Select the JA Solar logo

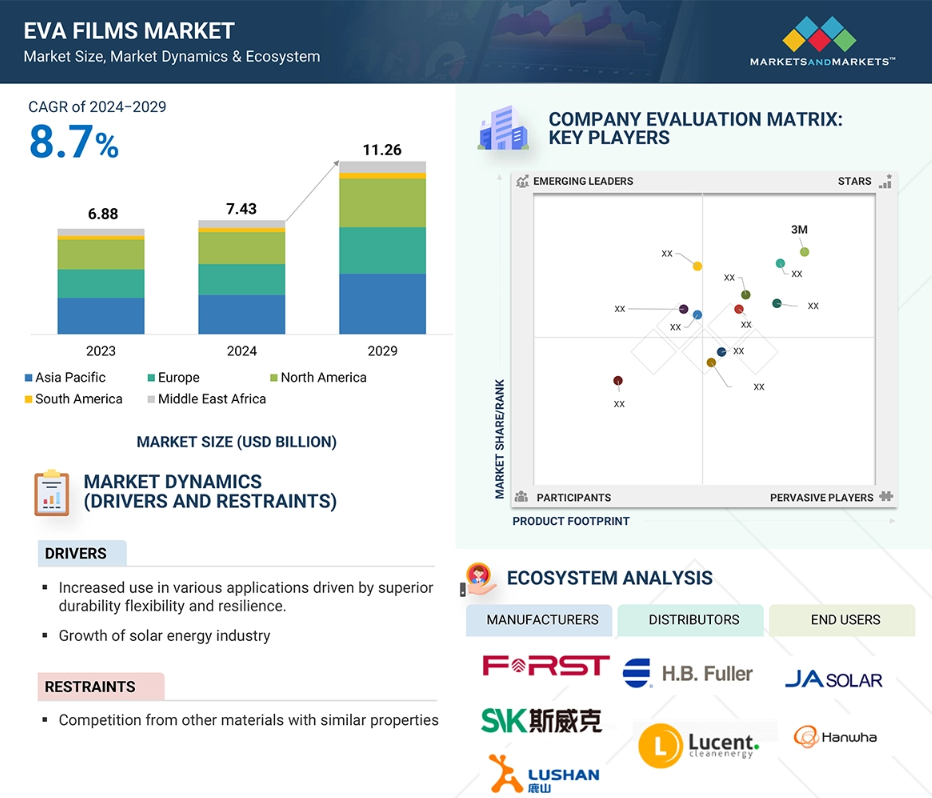coord(833,679)
